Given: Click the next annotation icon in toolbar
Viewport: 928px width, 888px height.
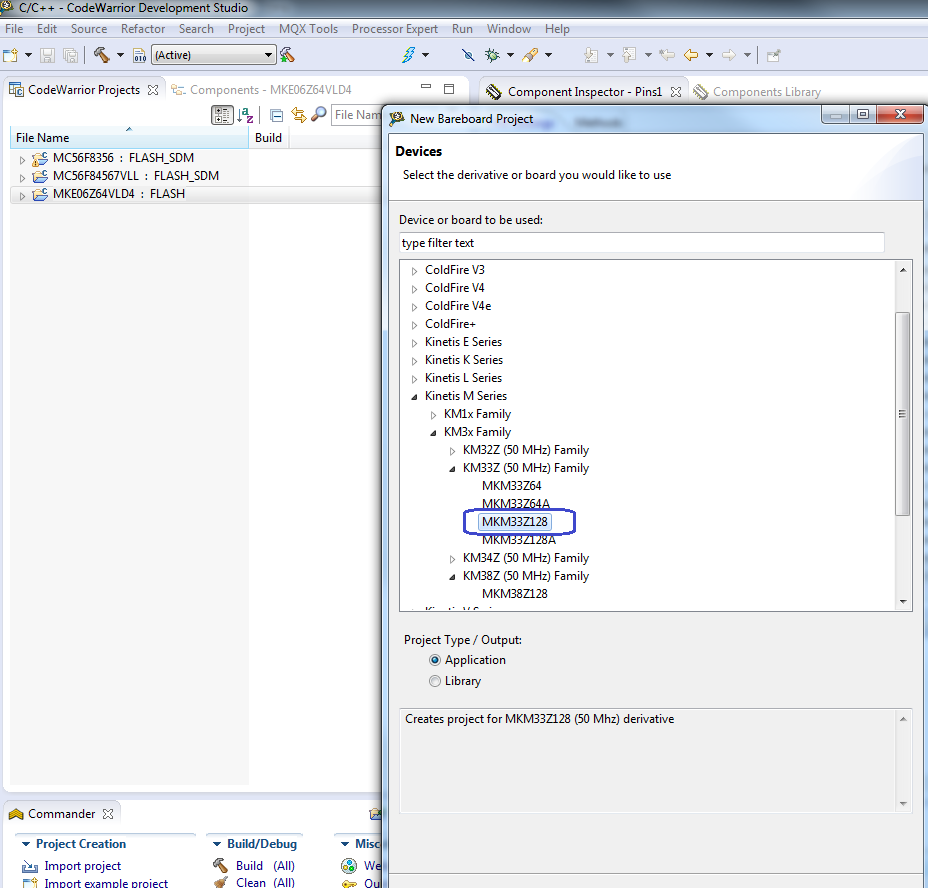Looking at the screenshot, I should point(591,55).
